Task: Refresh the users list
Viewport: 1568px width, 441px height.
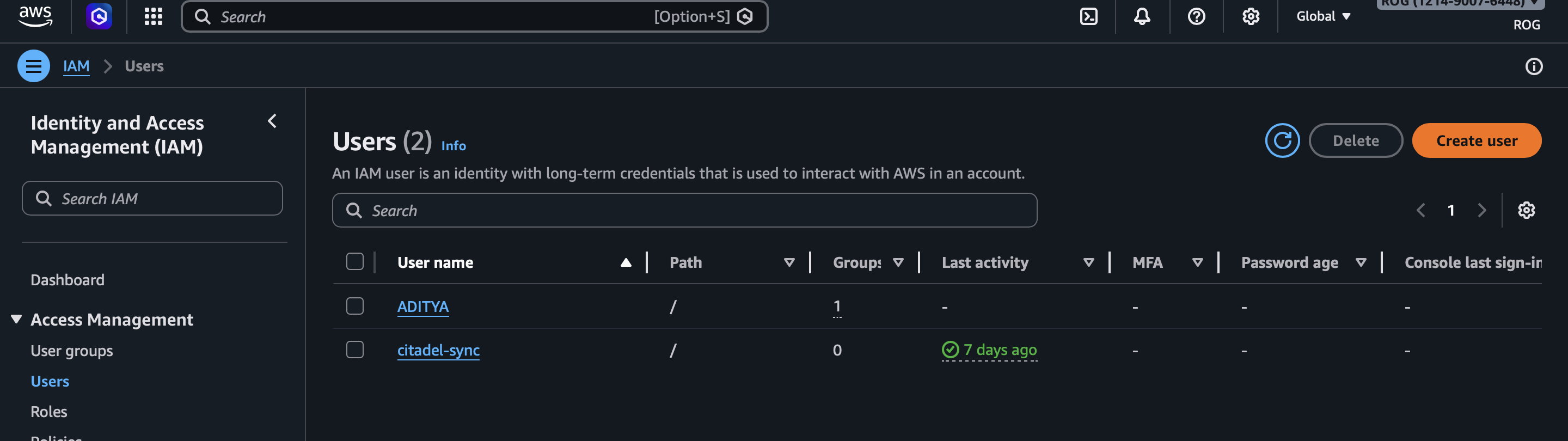Action: coord(1282,140)
